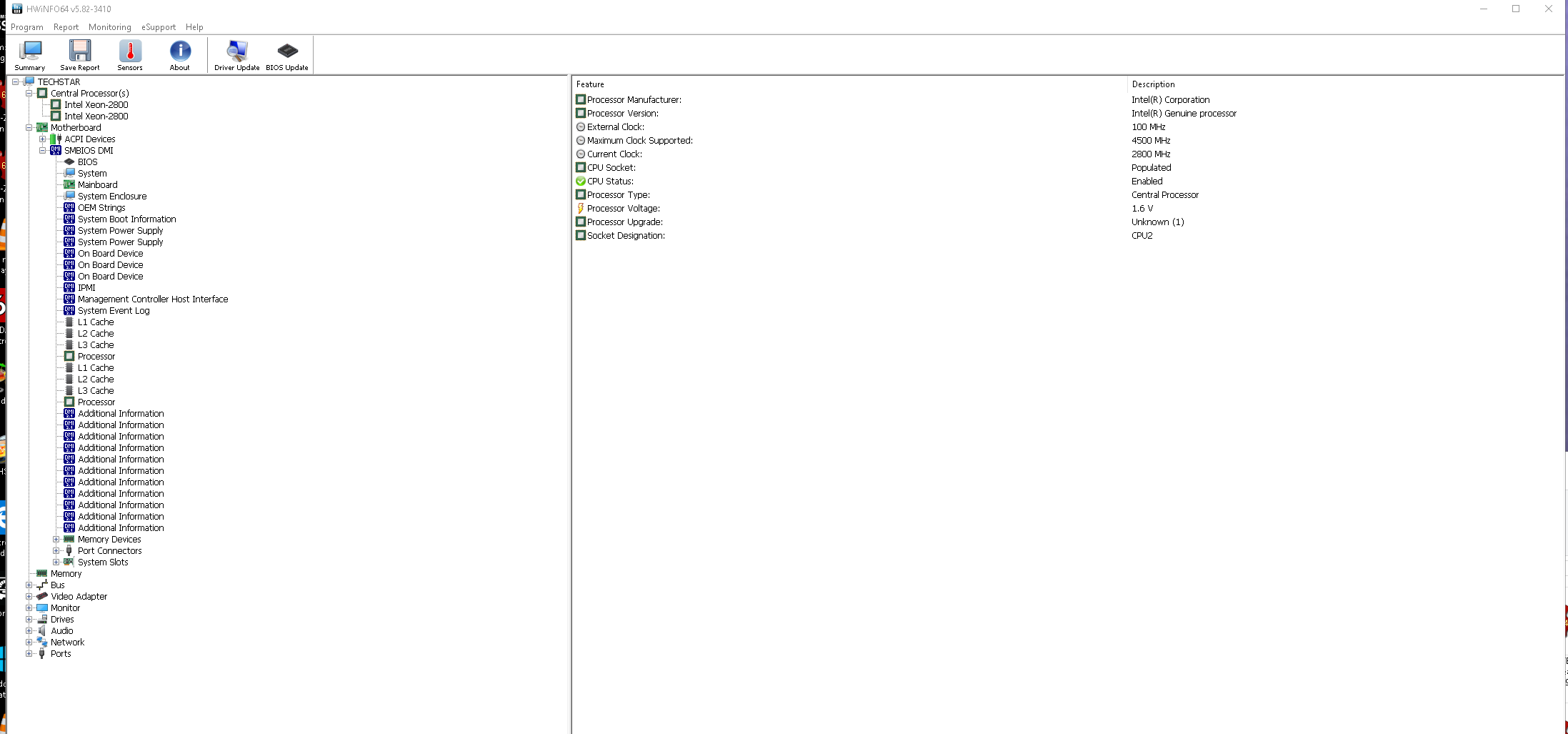Collapse the TECHSTAR root node
The width and height of the screenshot is (1568, 734).
pyautogui.click(x=15, y=81)
